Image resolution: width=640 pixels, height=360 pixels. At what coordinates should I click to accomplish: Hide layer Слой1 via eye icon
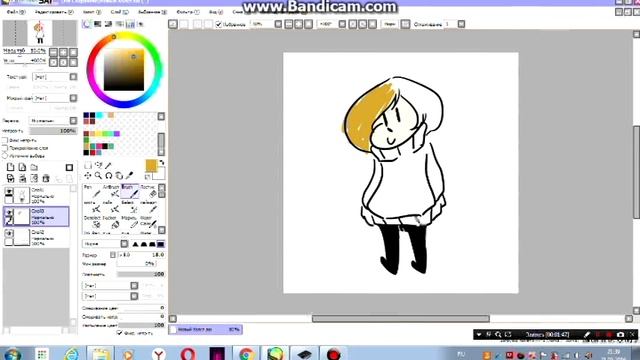coord(9,191)
